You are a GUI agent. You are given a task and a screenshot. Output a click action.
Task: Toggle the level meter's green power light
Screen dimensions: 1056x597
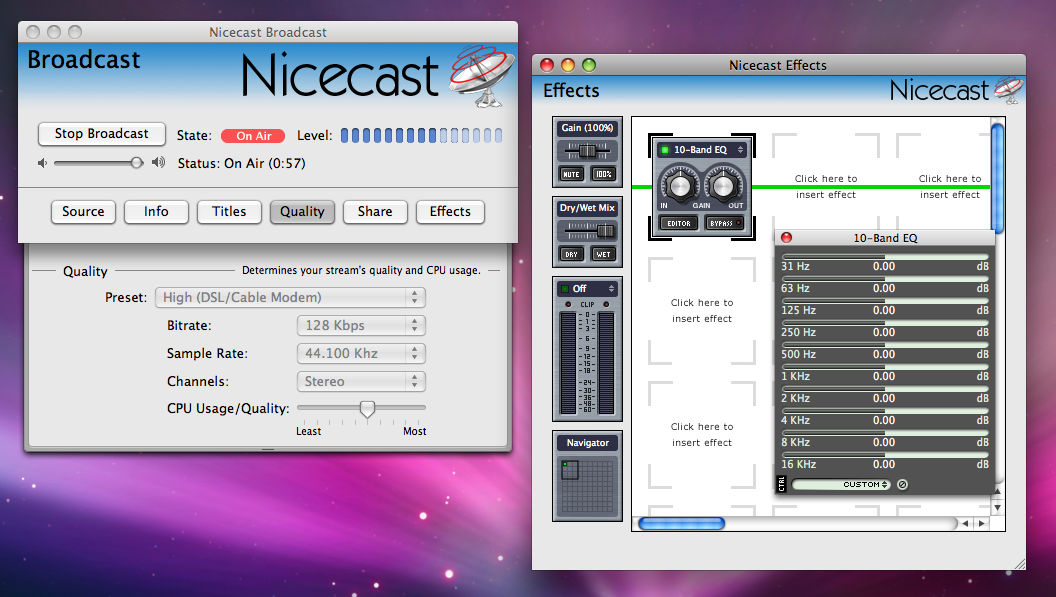click(565, 288)
